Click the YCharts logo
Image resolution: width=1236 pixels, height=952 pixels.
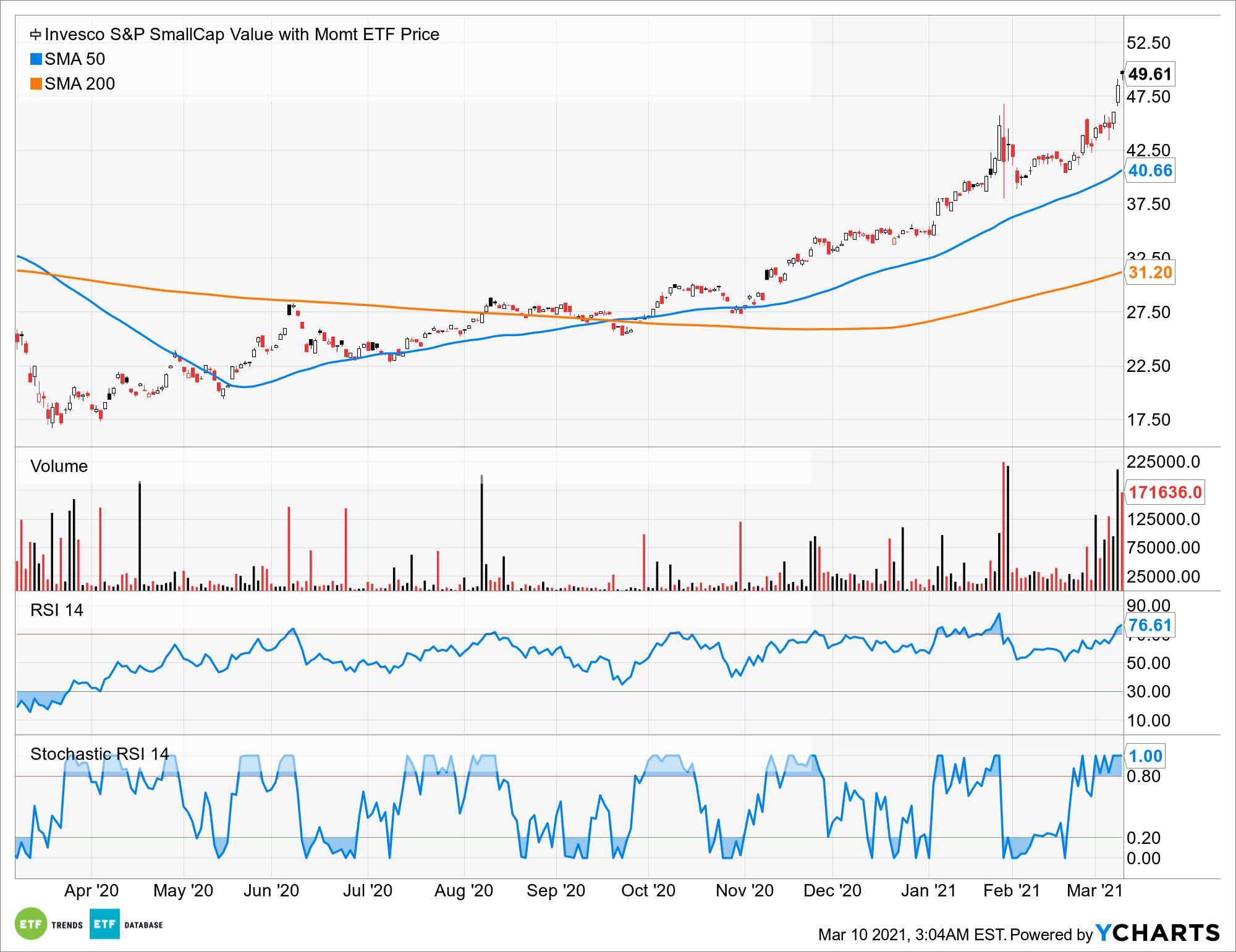pyautogui.click(x=1158, y=932)
